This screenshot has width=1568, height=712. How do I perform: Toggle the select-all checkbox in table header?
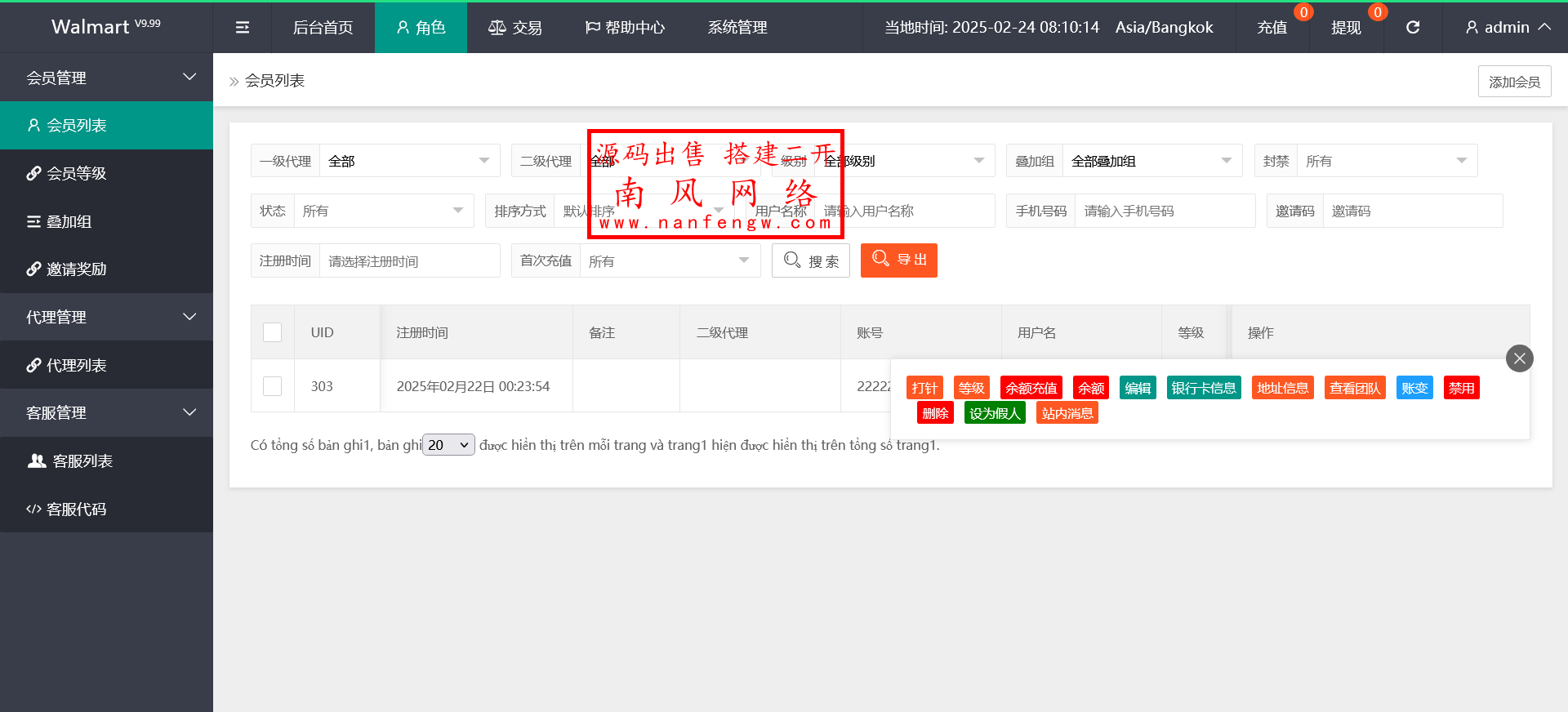(272, 332)
